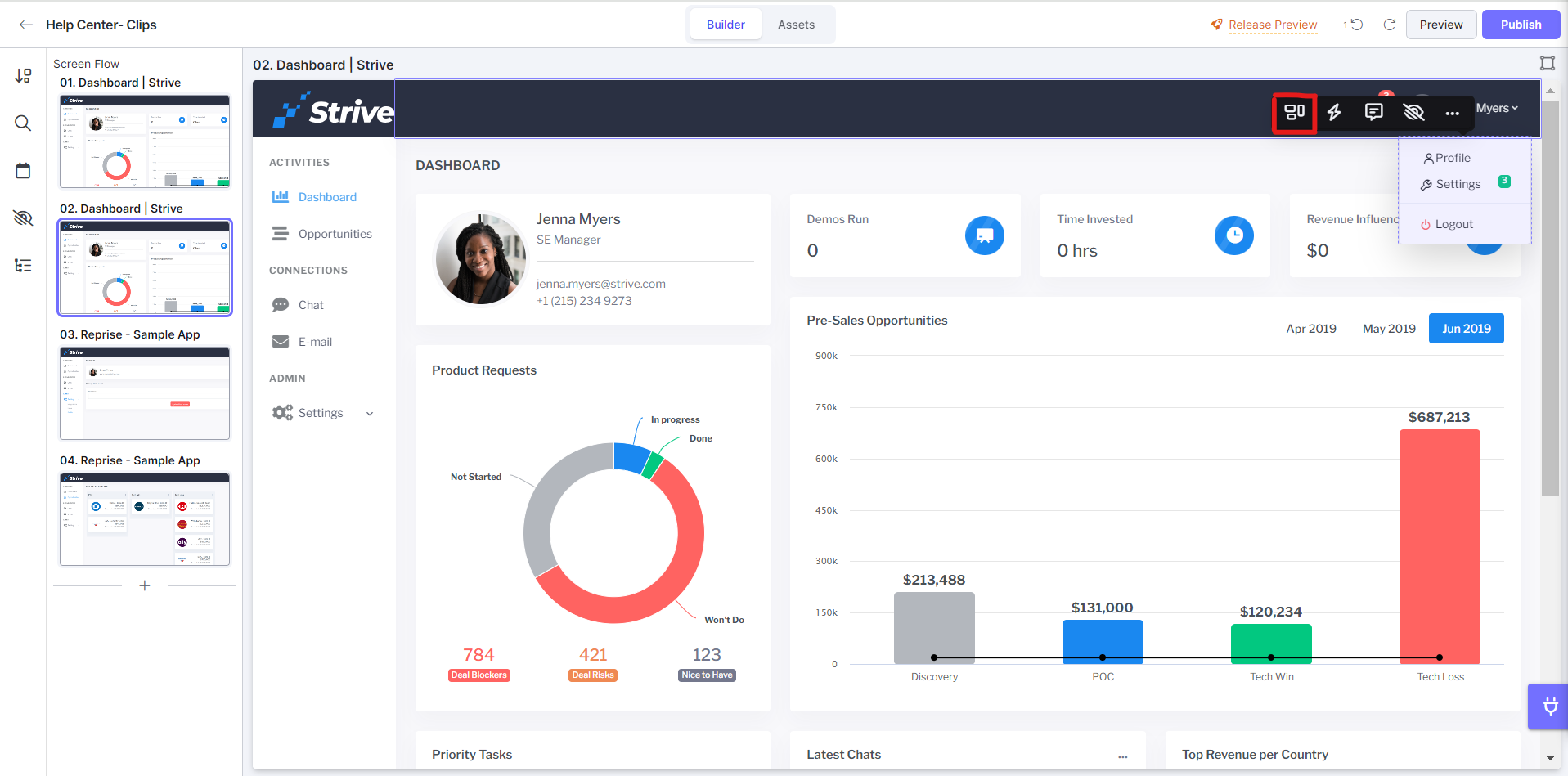This screenshot has width=1568, height=776.
Task: Click the redo arrow icon
Action: click(x=1389, y=25)
